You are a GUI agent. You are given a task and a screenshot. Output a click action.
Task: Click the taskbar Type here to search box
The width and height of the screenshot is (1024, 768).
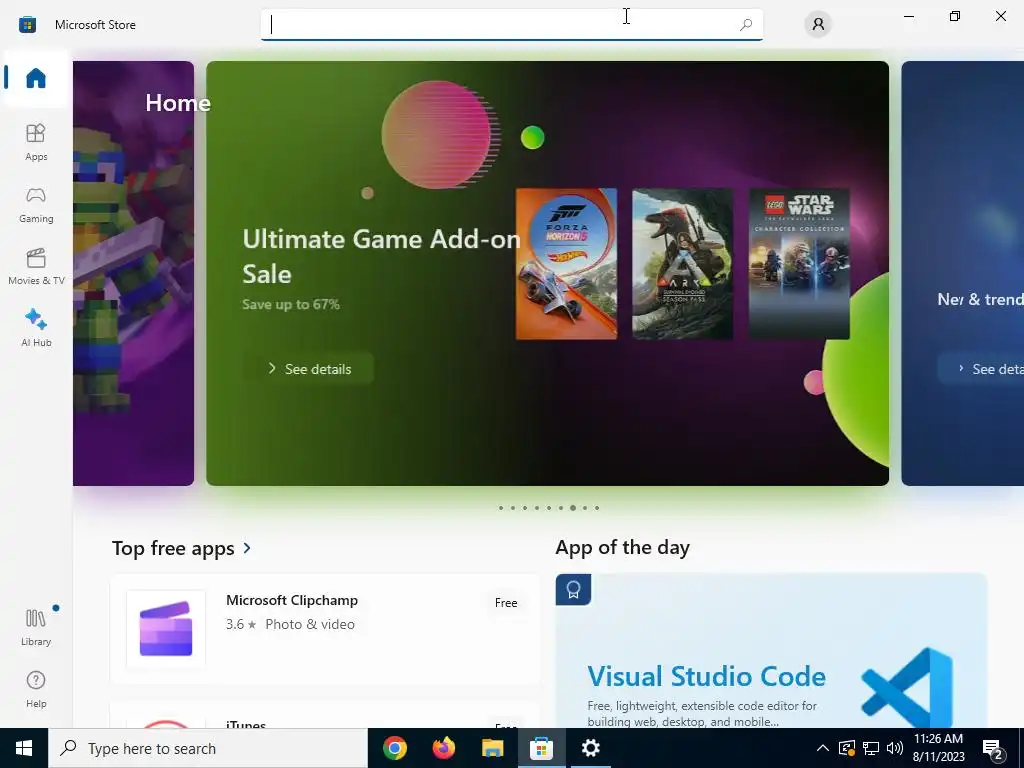pyautogui.click(x=208, y=748)
